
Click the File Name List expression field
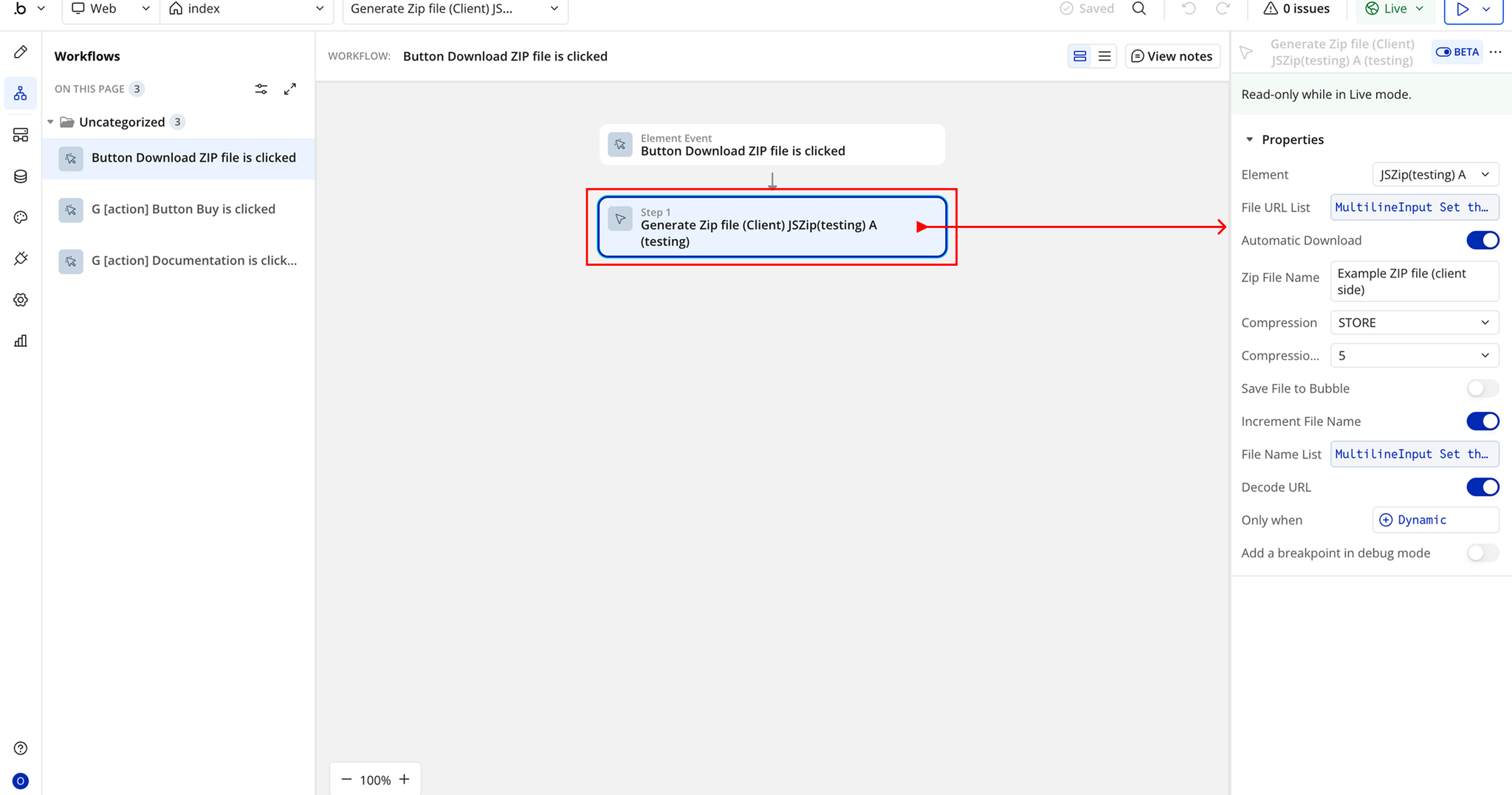click(x=1415, y=454)
